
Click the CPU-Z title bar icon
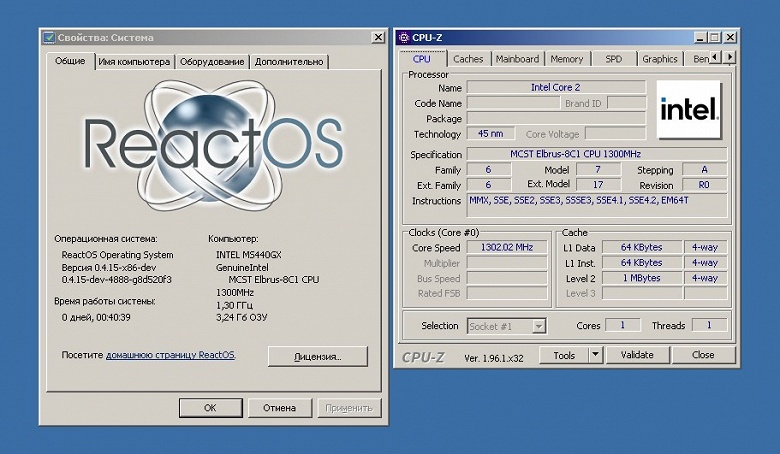click(404, 37)
